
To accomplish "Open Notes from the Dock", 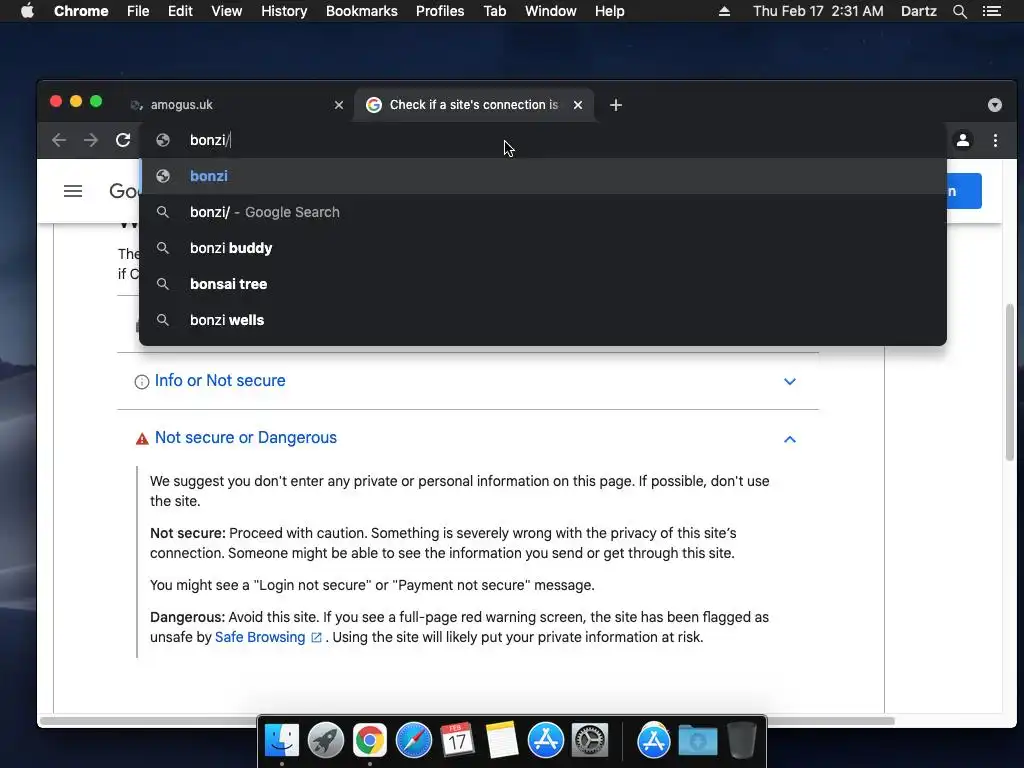I will pyautogui.click(x=502, y=740).
